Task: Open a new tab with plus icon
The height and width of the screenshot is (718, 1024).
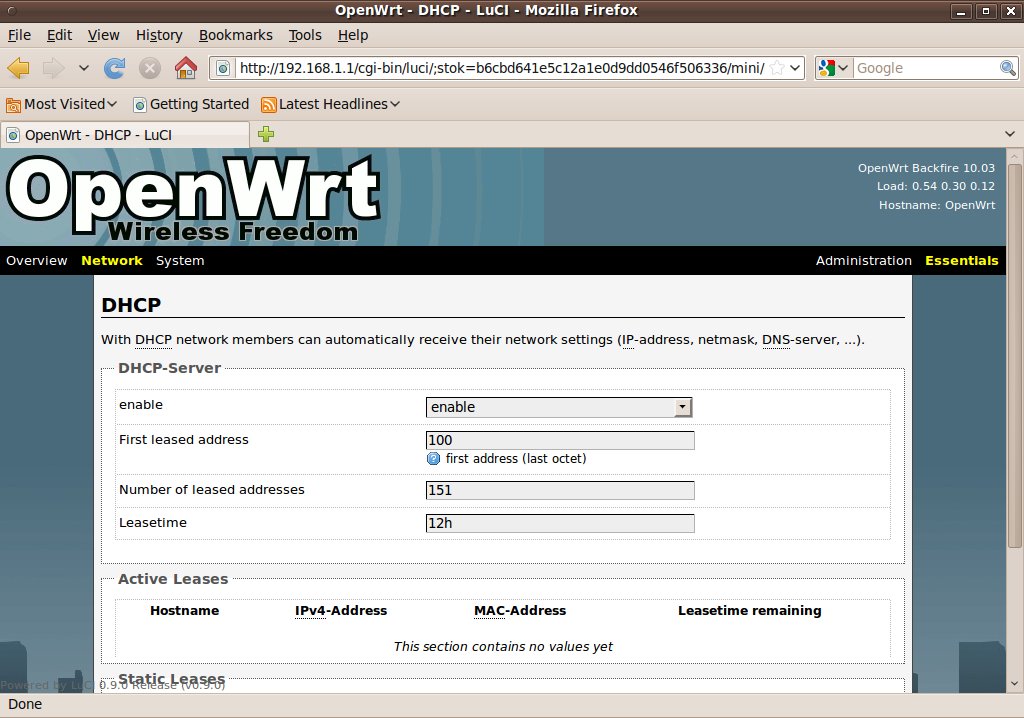Action: click(x=266, y=135)
